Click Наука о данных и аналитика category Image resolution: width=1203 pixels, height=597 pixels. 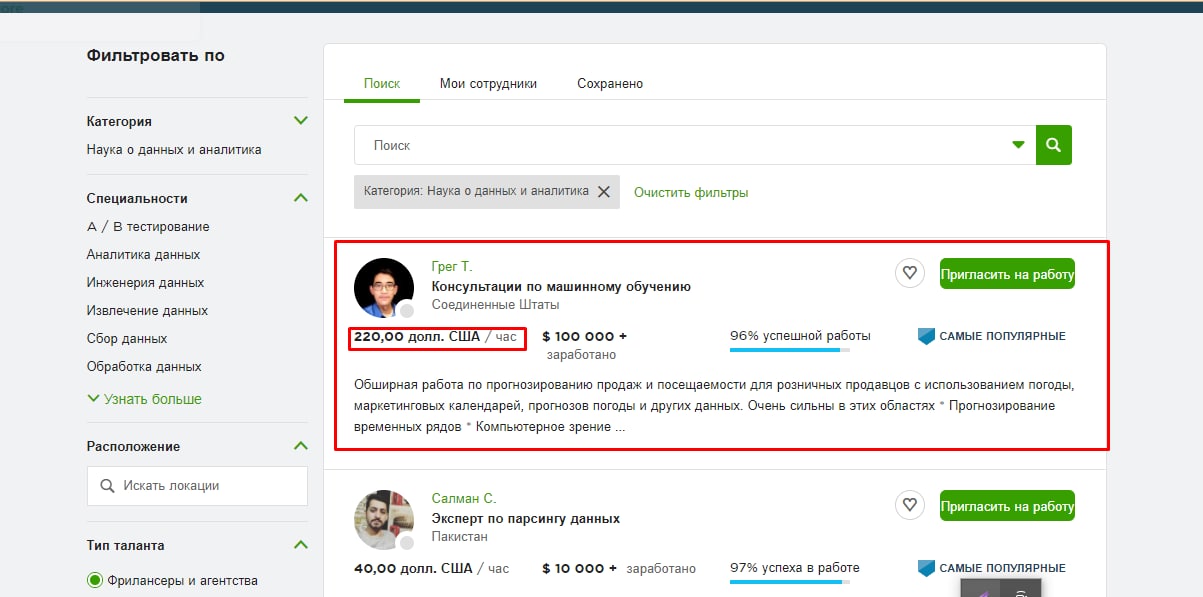point(174,150)
